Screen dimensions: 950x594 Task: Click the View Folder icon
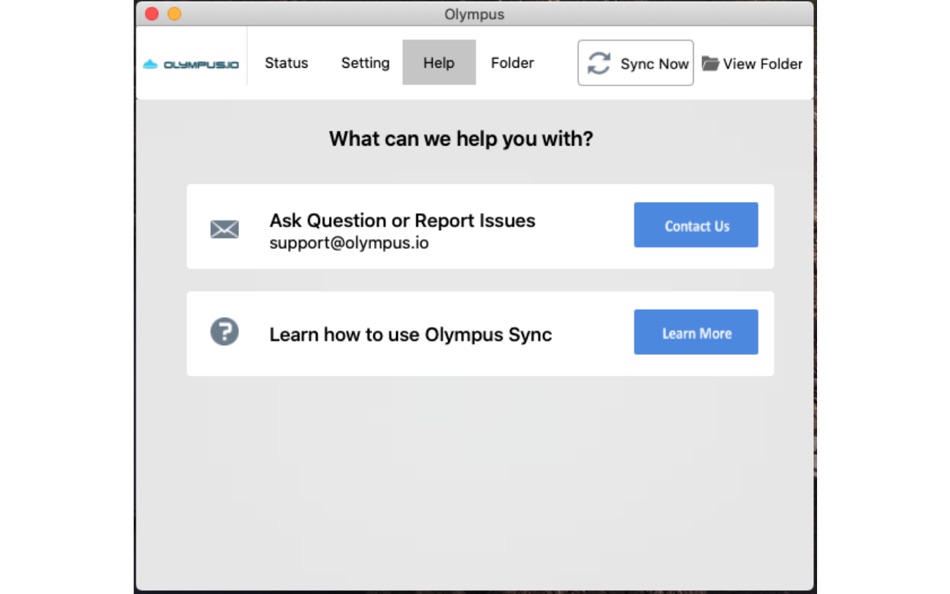pyautogui.click(x=710, y=63)
